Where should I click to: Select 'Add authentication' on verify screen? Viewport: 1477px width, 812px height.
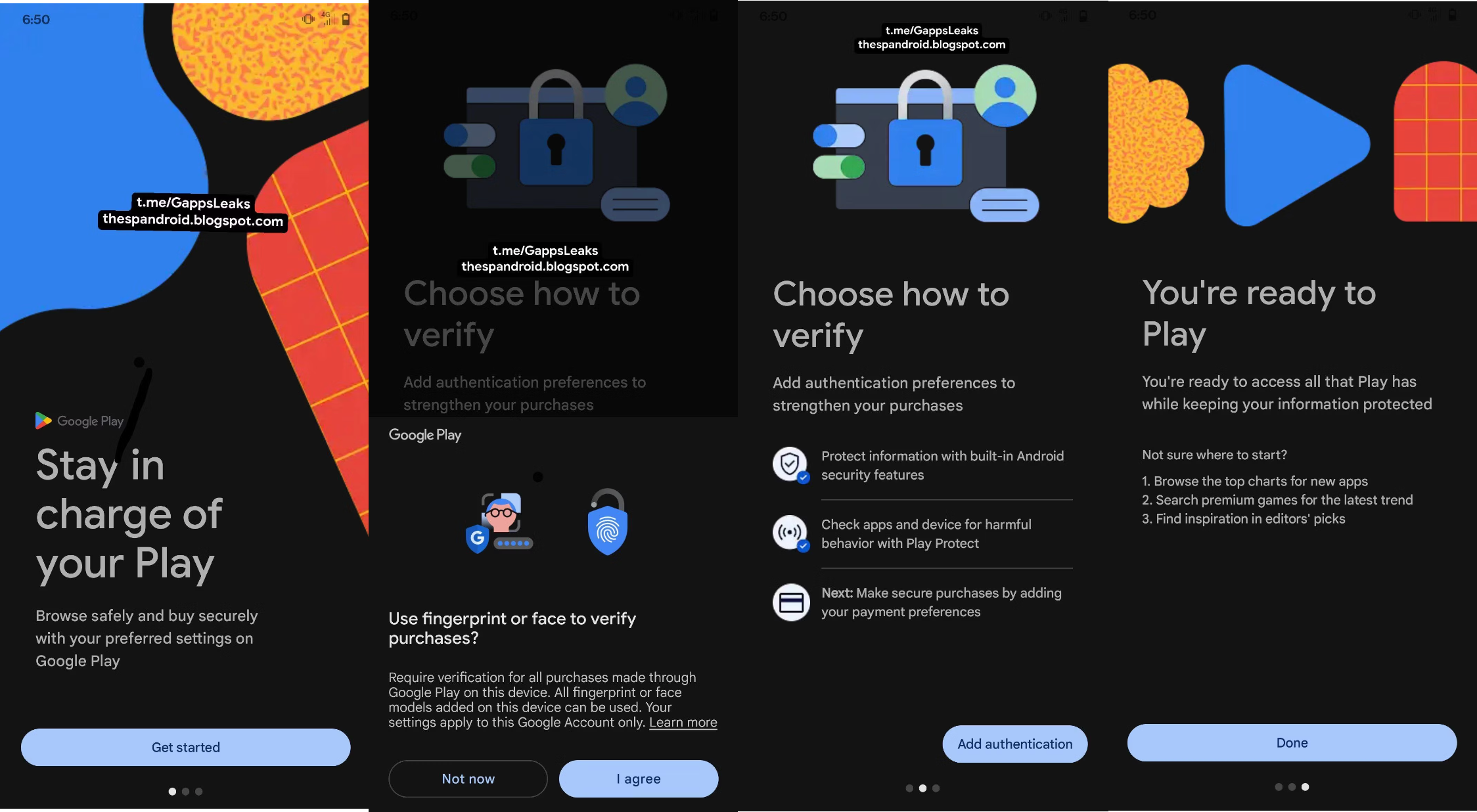coord(1014,743)
